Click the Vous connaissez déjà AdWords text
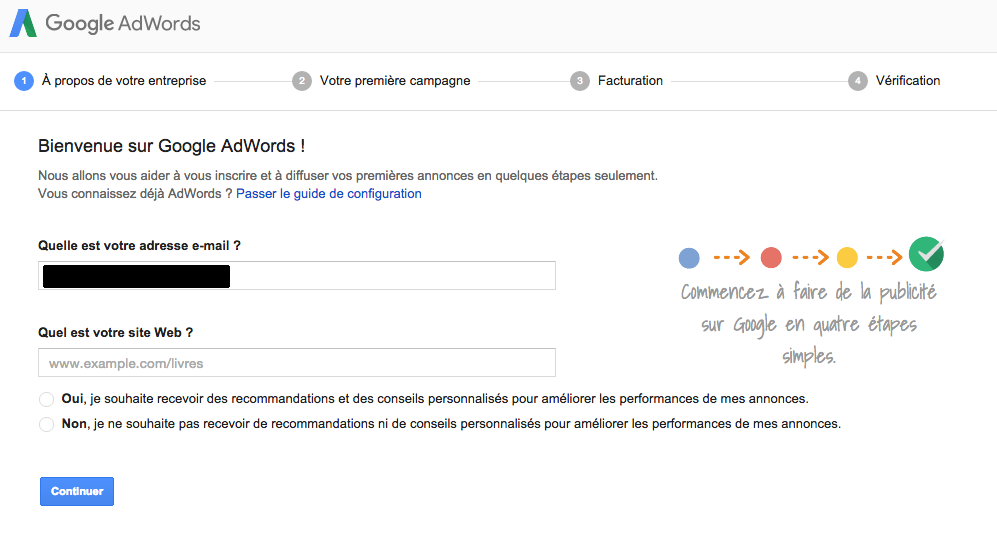Image resolution: width=997 pixels, height=537 pixels. (135, 194)
